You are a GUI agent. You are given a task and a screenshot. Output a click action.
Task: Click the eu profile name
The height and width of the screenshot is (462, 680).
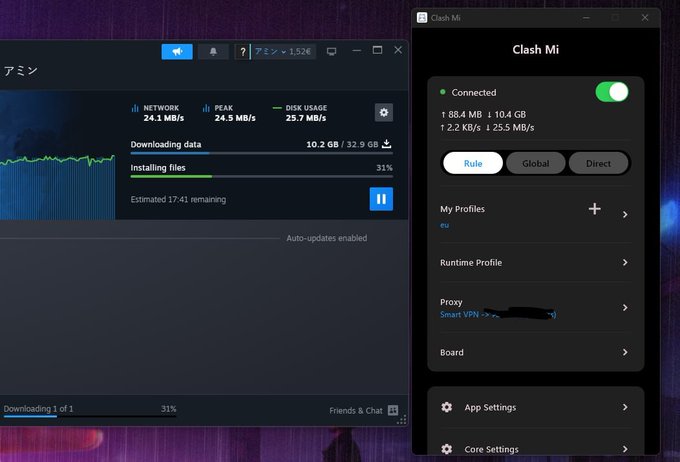point(445,225)
